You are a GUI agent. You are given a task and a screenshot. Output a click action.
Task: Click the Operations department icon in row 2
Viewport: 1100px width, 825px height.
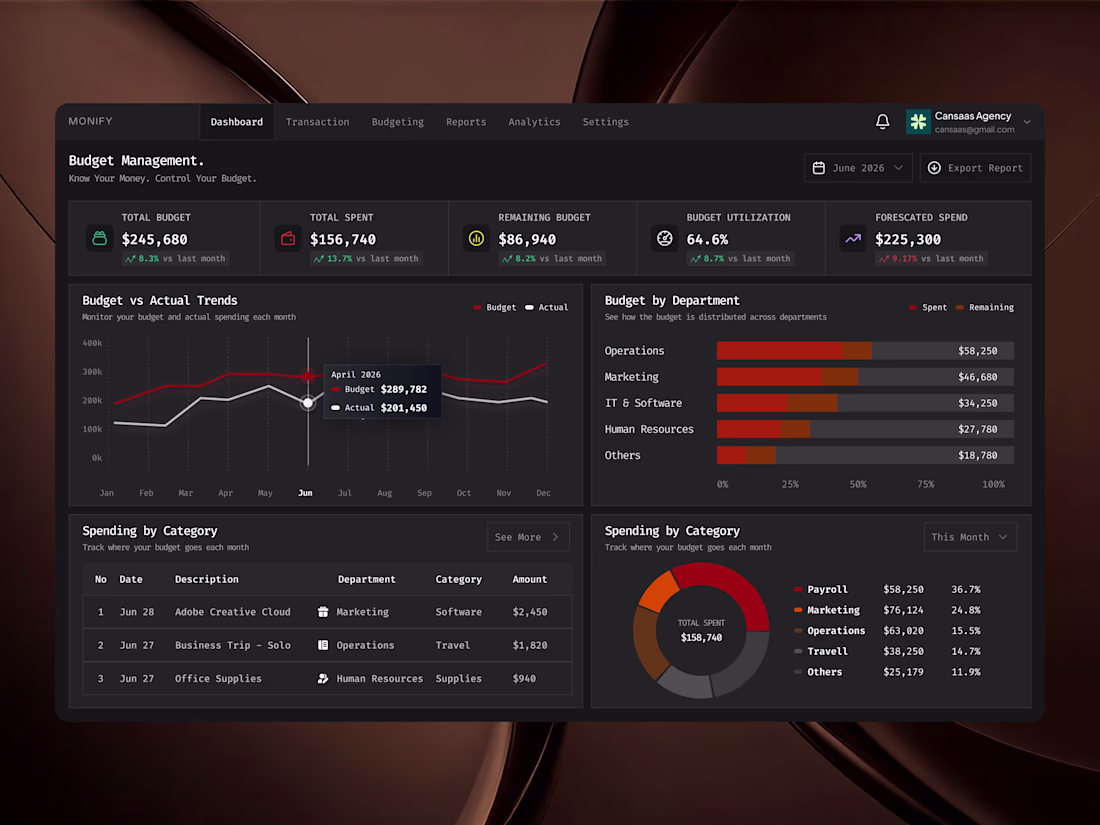pyautogui.click(x=323, y=645)
